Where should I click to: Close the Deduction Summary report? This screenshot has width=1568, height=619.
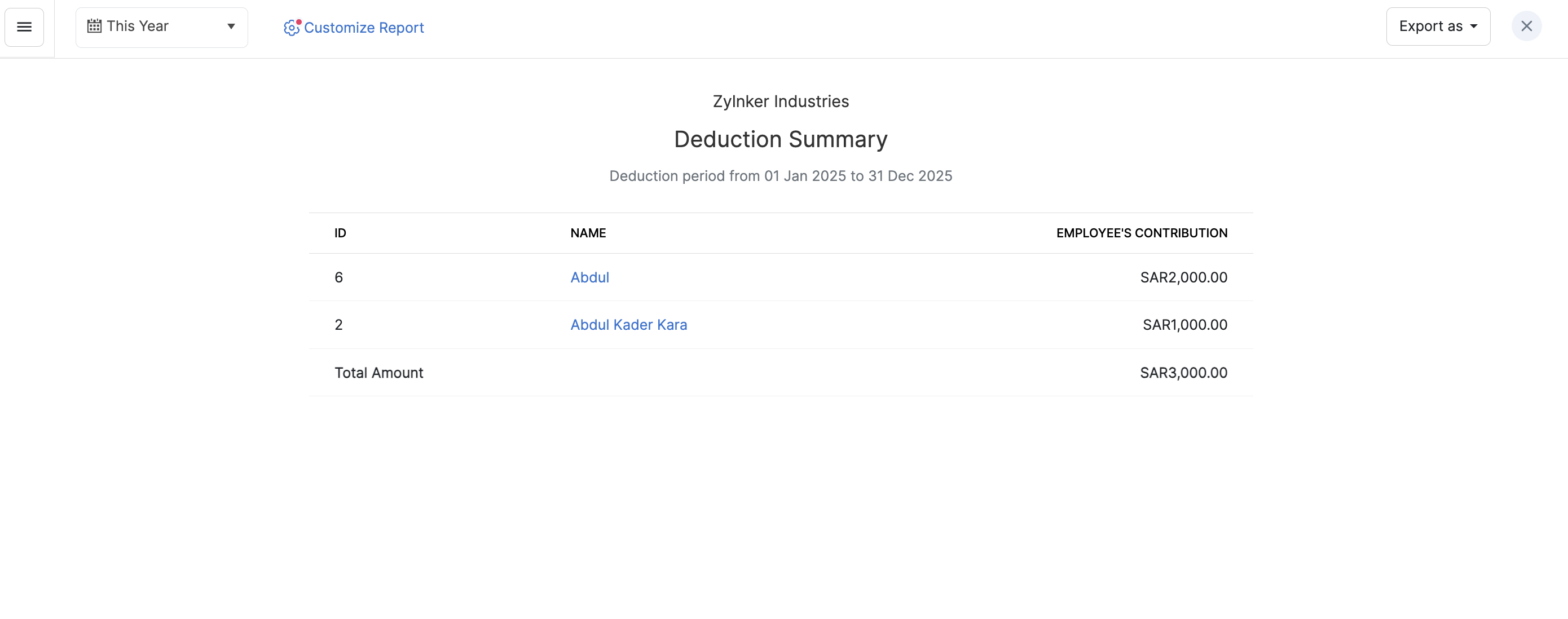point(1526,26)
